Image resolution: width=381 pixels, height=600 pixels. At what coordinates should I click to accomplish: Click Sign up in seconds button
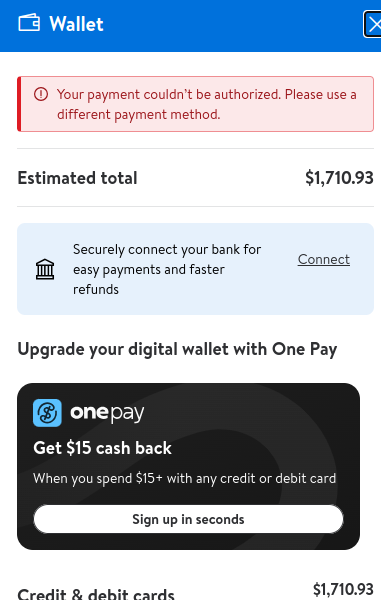188,519
